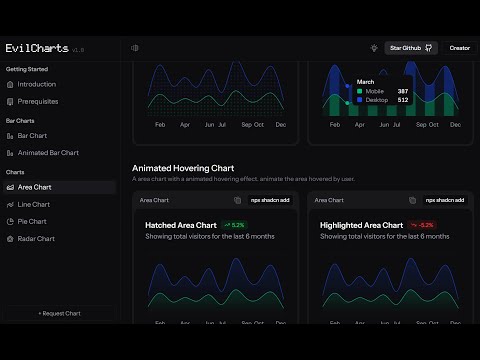Screen dimensions: 480x360
Task: Open Animated Bar Chart page
Action: [x=48, y=153]
